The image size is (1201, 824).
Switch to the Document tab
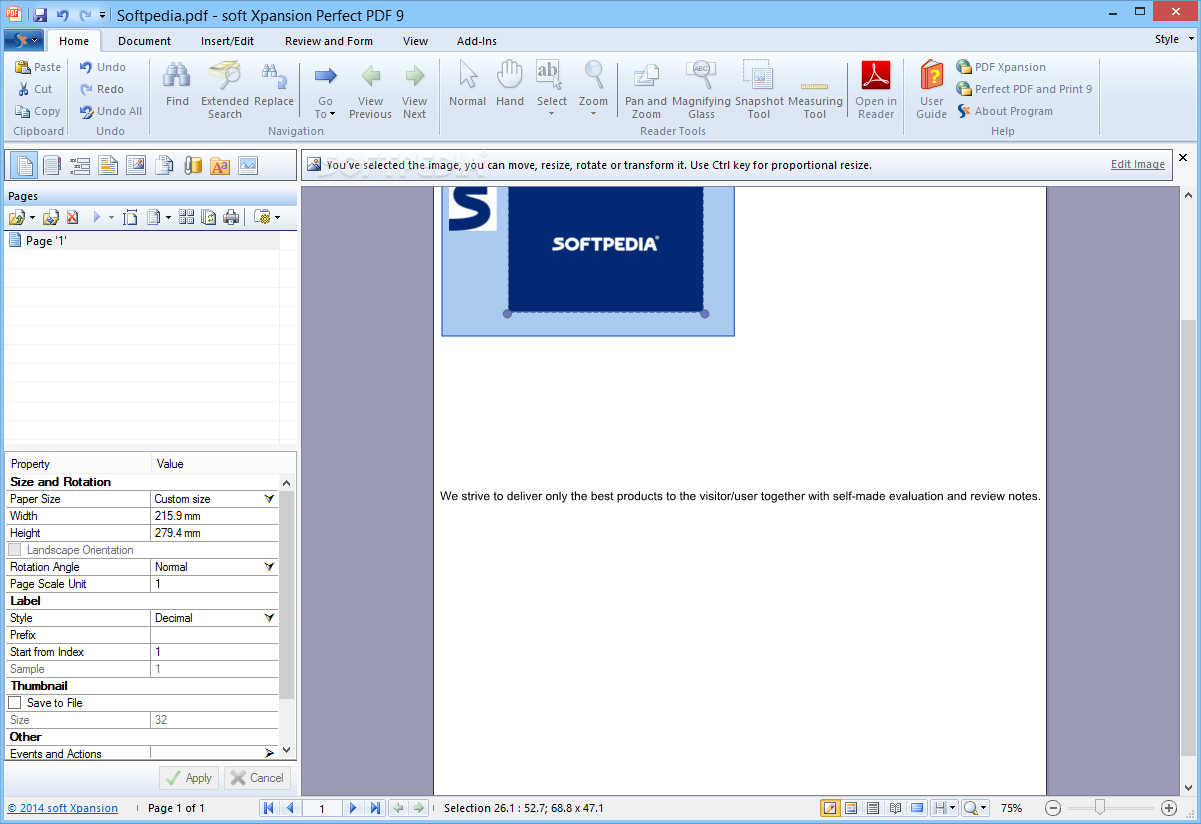point(144,41)
